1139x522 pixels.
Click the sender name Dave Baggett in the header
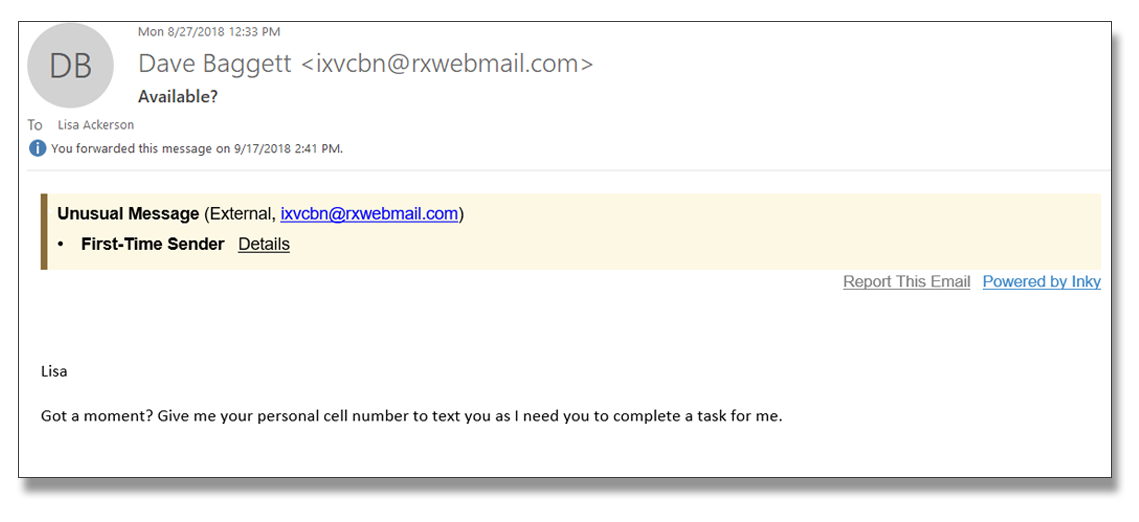215,64
